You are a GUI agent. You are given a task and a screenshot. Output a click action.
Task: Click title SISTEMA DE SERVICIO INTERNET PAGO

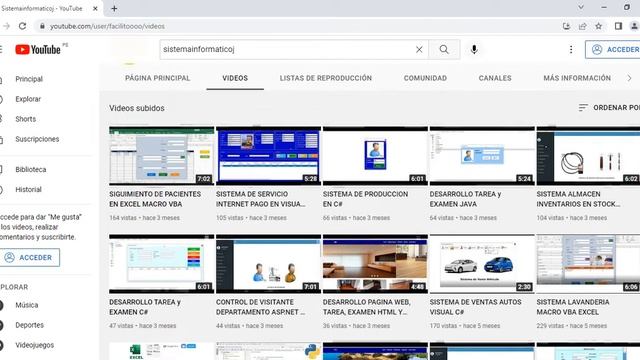pyautogui.click(x=261, y=199)
